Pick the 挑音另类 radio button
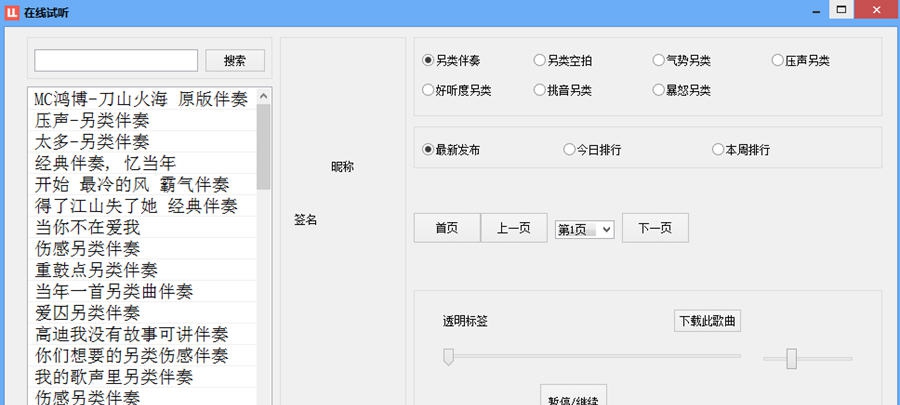 pyautogui.click(x=562, y=90)
